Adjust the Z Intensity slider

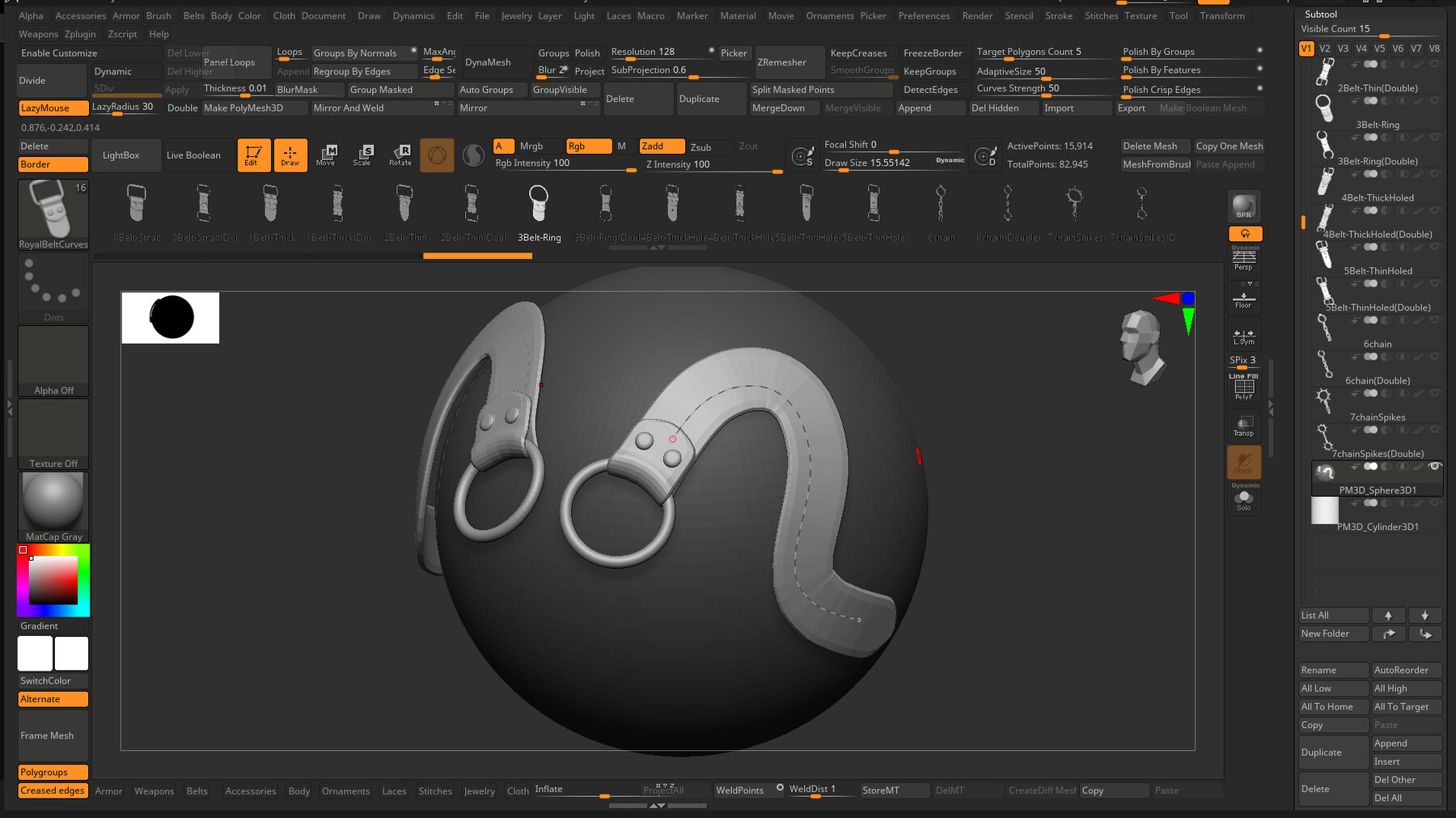pos(713,165)
